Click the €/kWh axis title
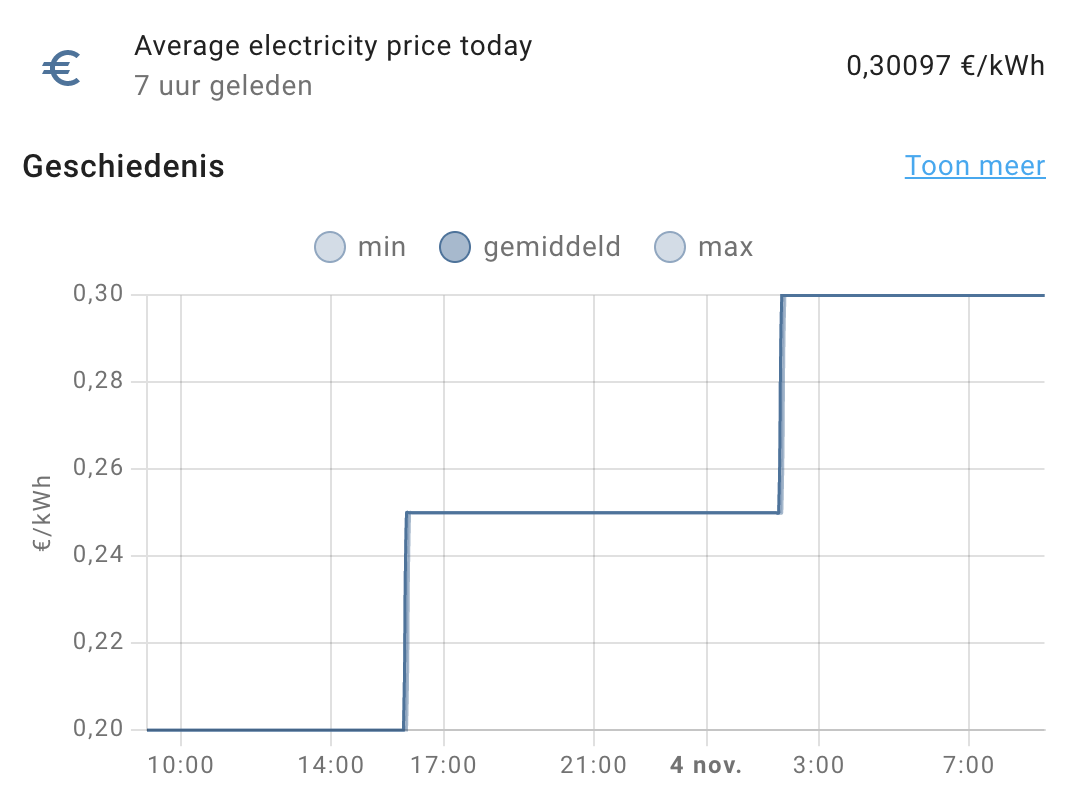The width and height of the screenshot is (1070, 794). coord(41,511)
